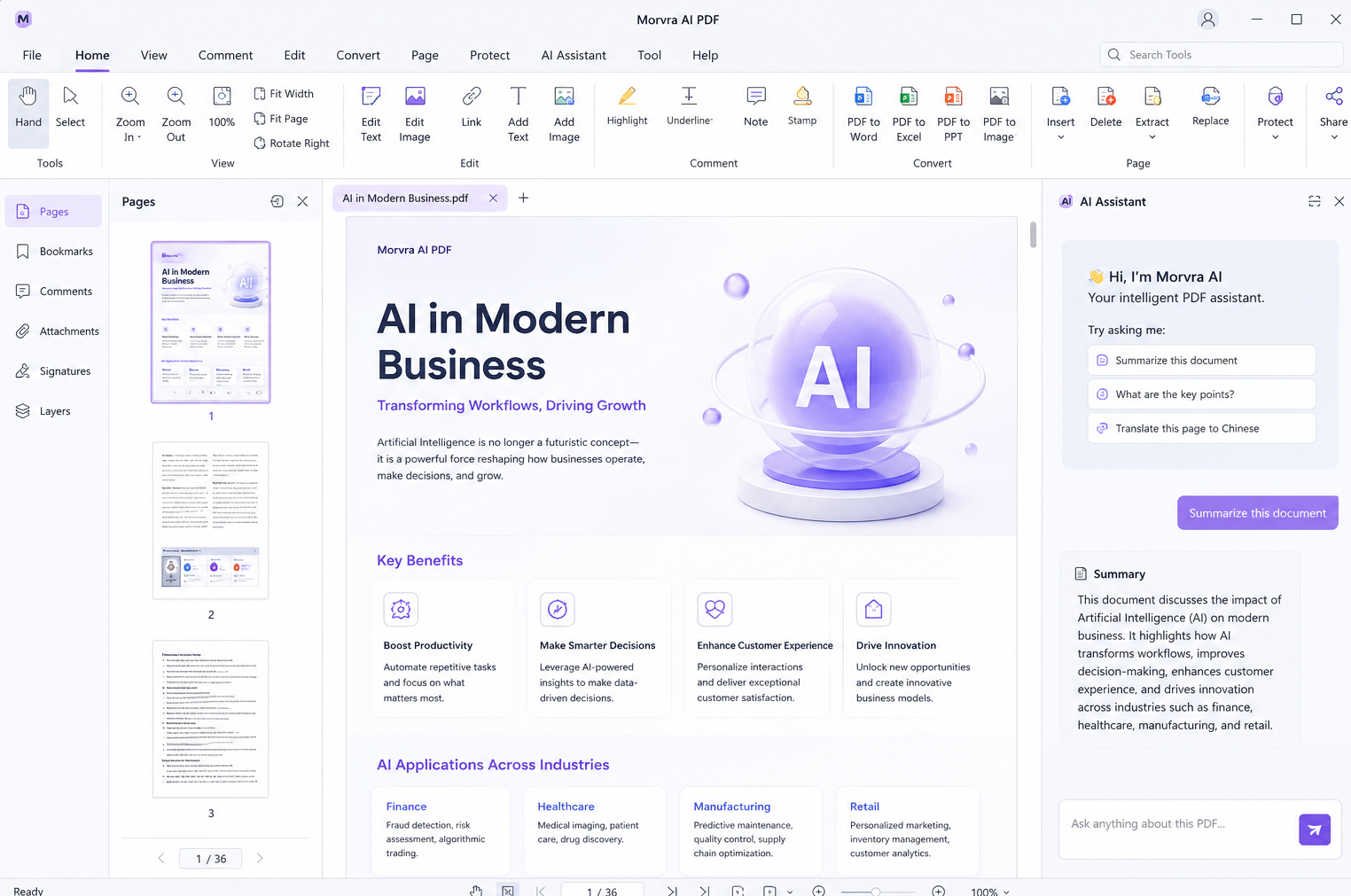Image resolution: width=1351 pixels, height=896 pixels.
Task: Click the 1 / 36 page field in Pages panel
Action: pyautogui.click(x=211, y=858)
